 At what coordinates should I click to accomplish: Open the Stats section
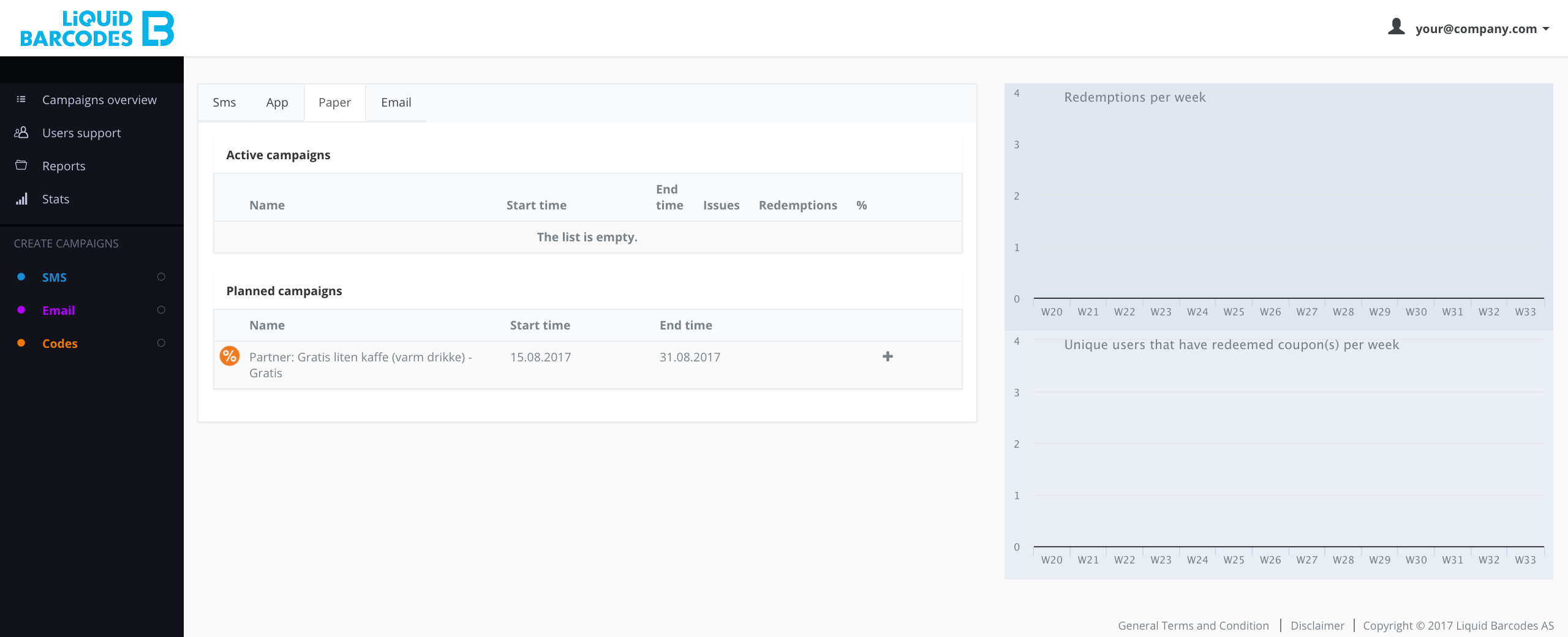56,199
